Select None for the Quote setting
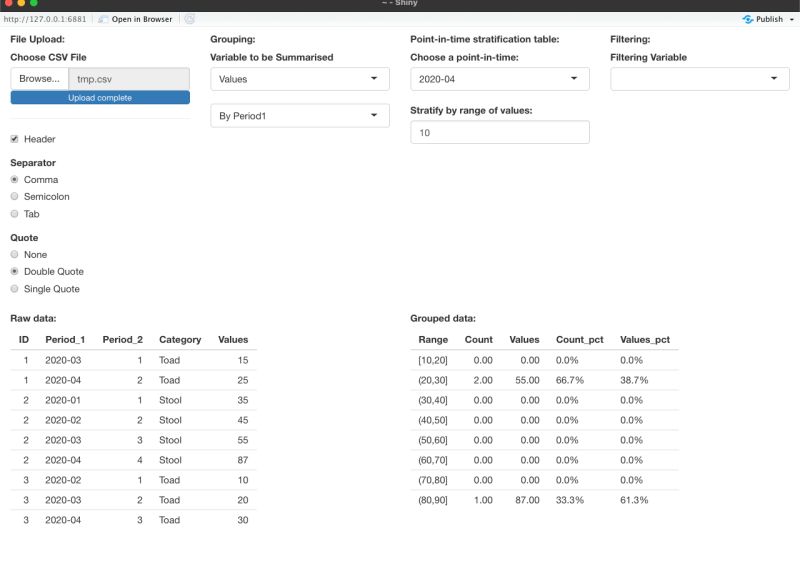Image resolution: width=800 pixels, height=582 pixels. point(13,254)
